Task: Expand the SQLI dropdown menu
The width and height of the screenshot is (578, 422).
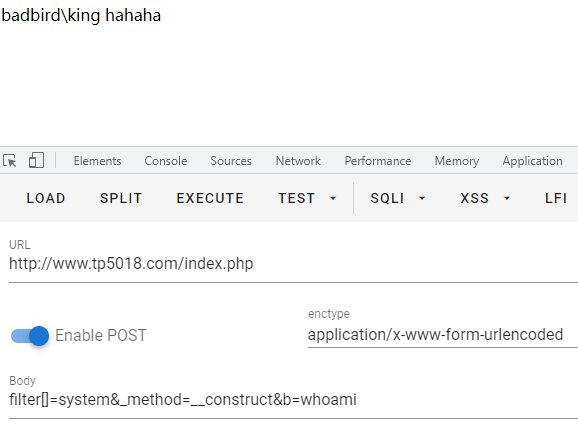Action: (x=398, y=198)
